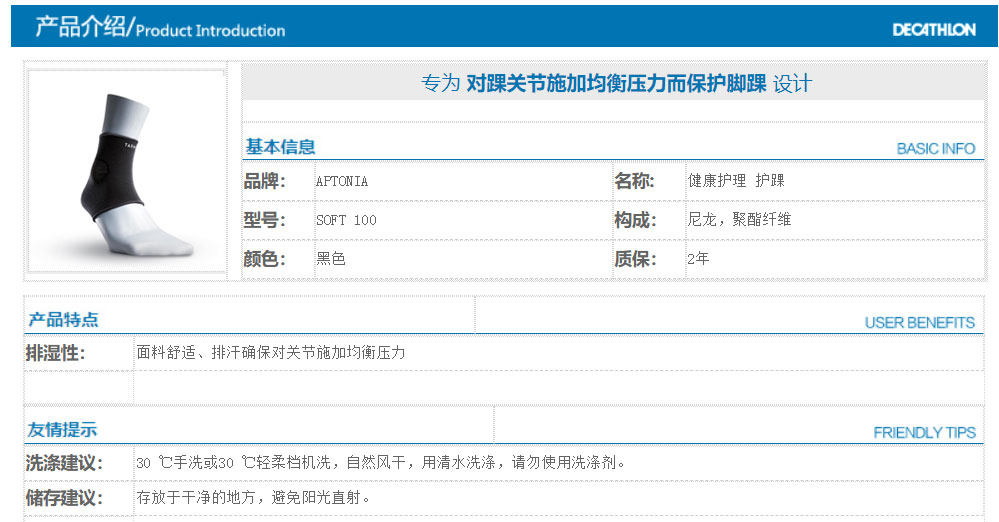Select the color value '黑色'
Screen dimensions: 999x522
coord(331,258)
